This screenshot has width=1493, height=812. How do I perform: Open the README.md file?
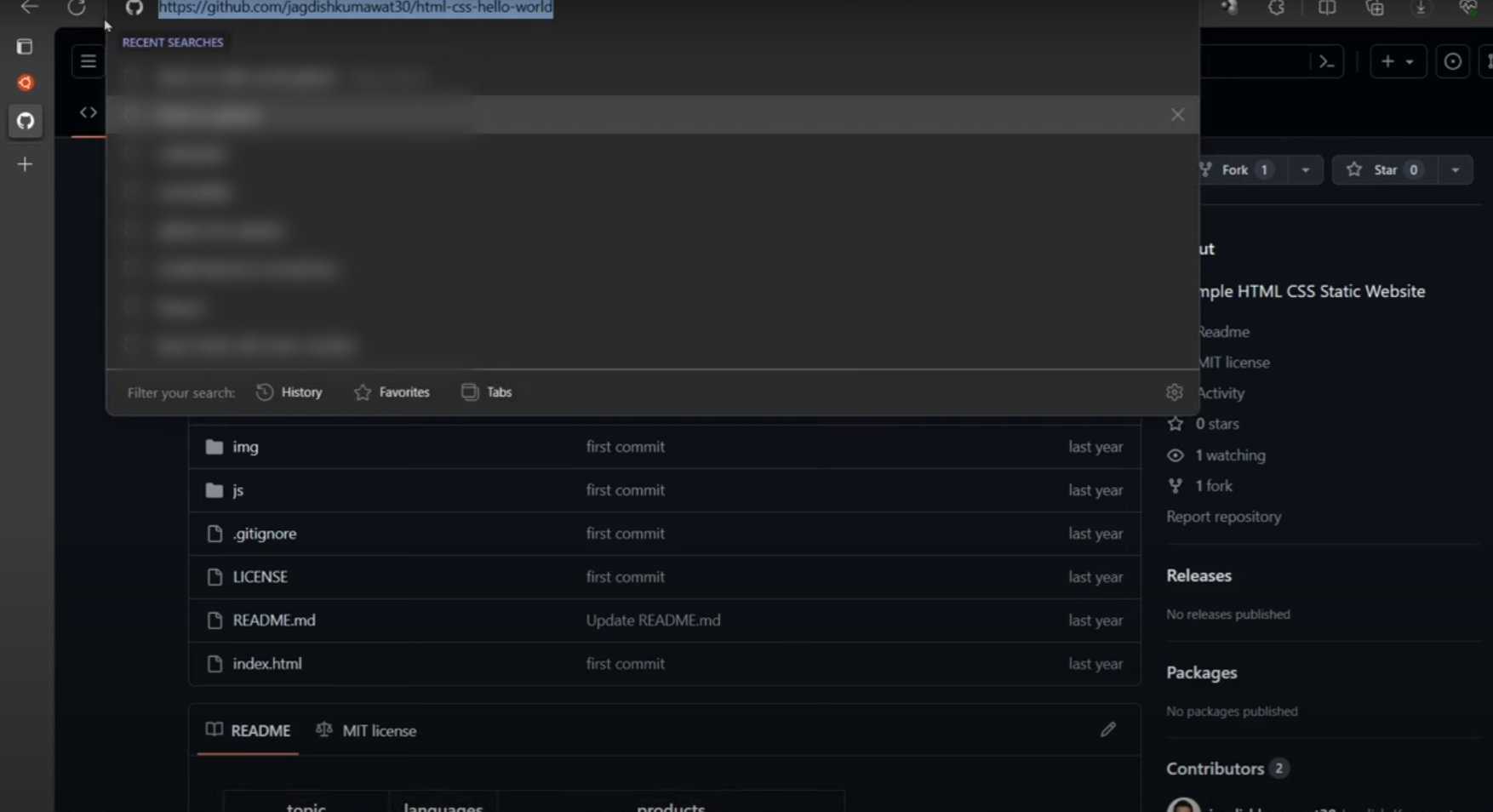(274, 620)
